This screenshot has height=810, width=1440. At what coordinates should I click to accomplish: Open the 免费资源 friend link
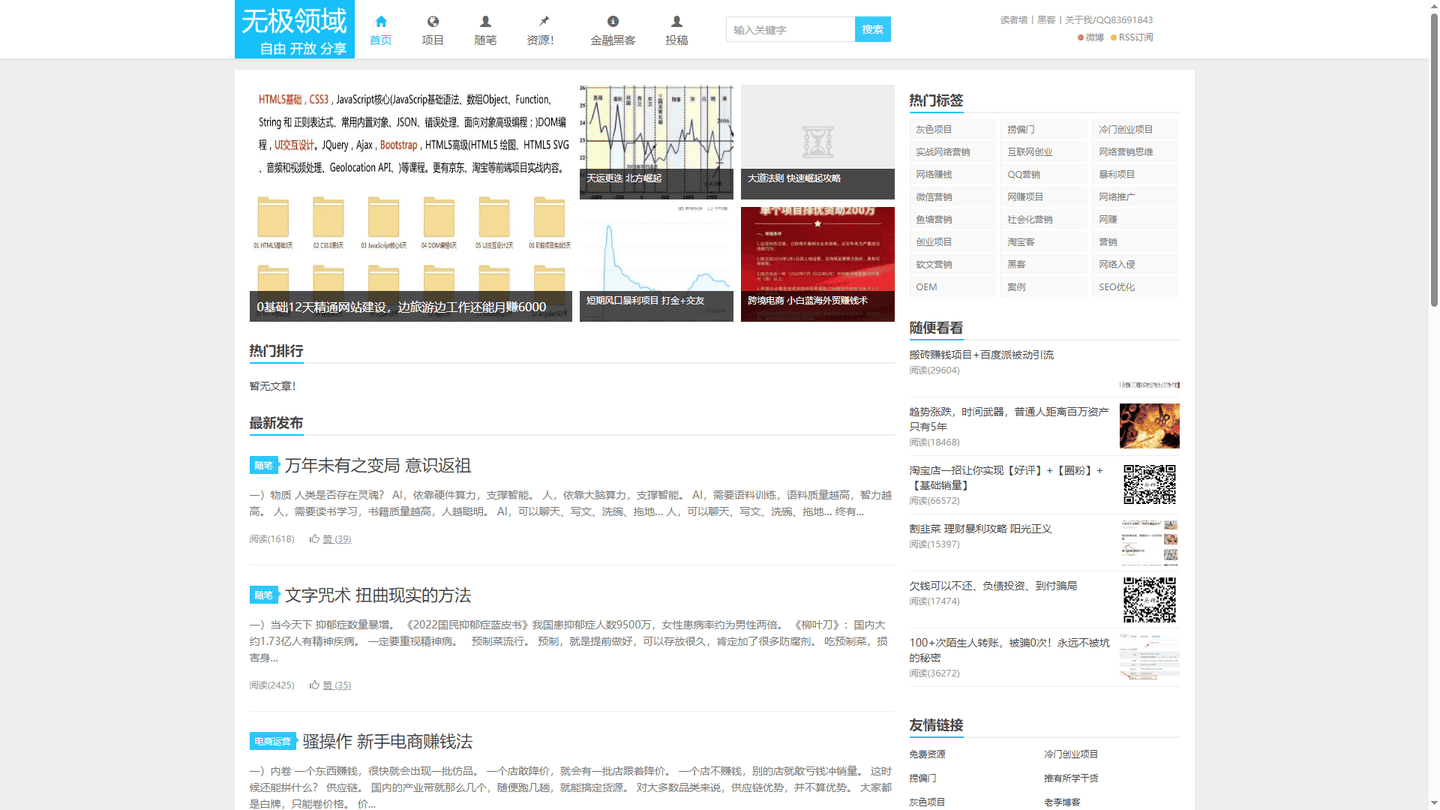(927, 754)
